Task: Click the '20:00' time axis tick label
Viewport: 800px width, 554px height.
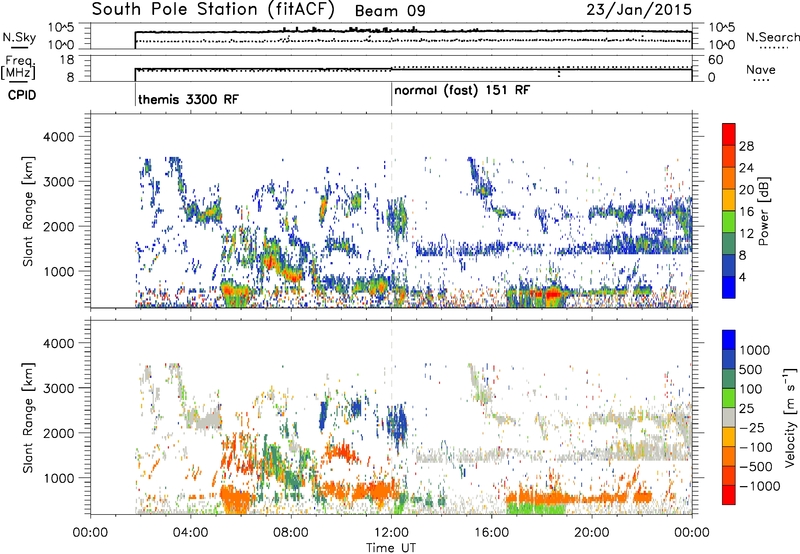Action: 592,533
